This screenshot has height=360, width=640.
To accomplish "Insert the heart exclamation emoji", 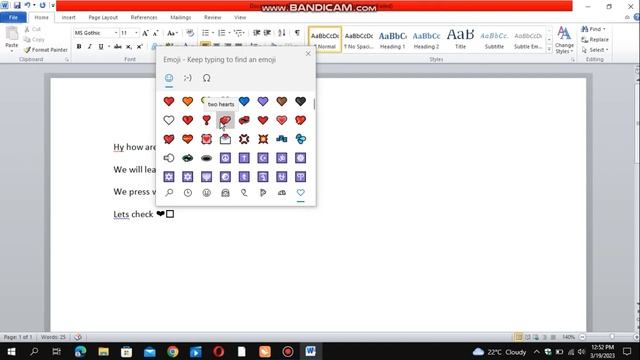I will (207, 120).
